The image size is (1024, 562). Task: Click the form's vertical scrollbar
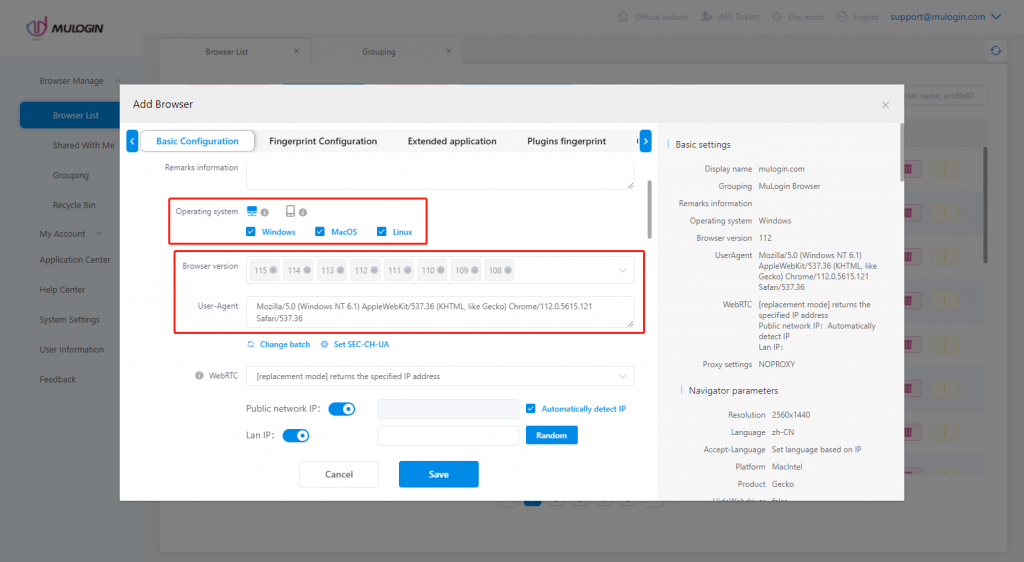[649, 209]
